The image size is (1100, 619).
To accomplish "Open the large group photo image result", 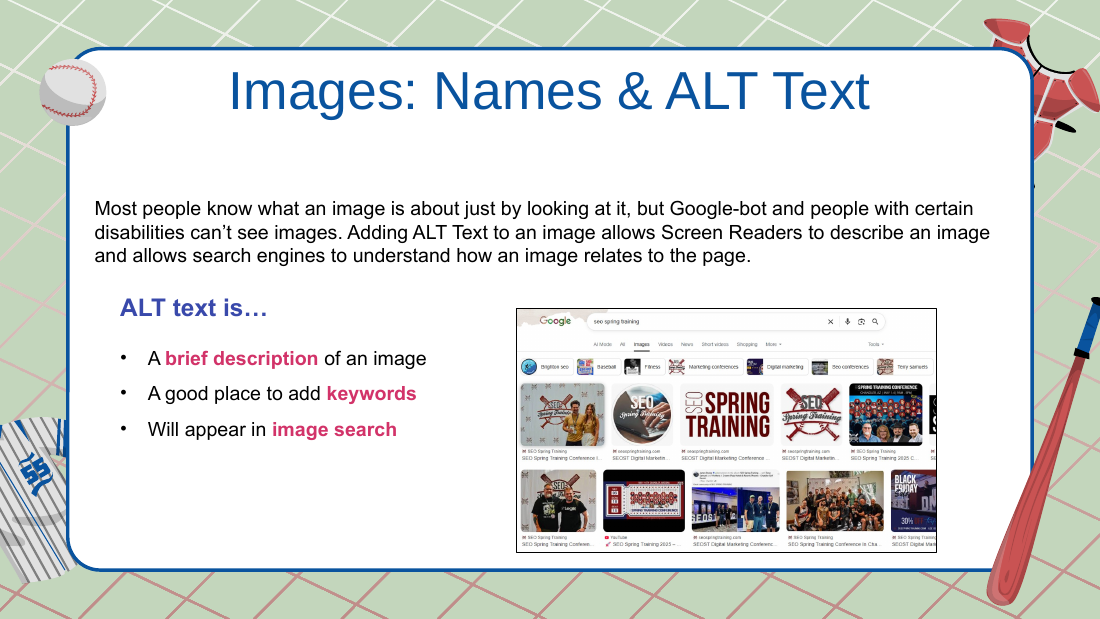I will (835, 500).
